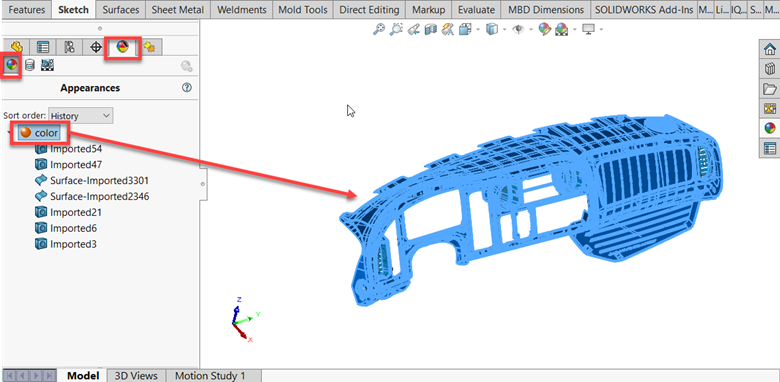Open the Sort order History dropdown
This screenshot has width=780, height=382.
click(81, 115)
